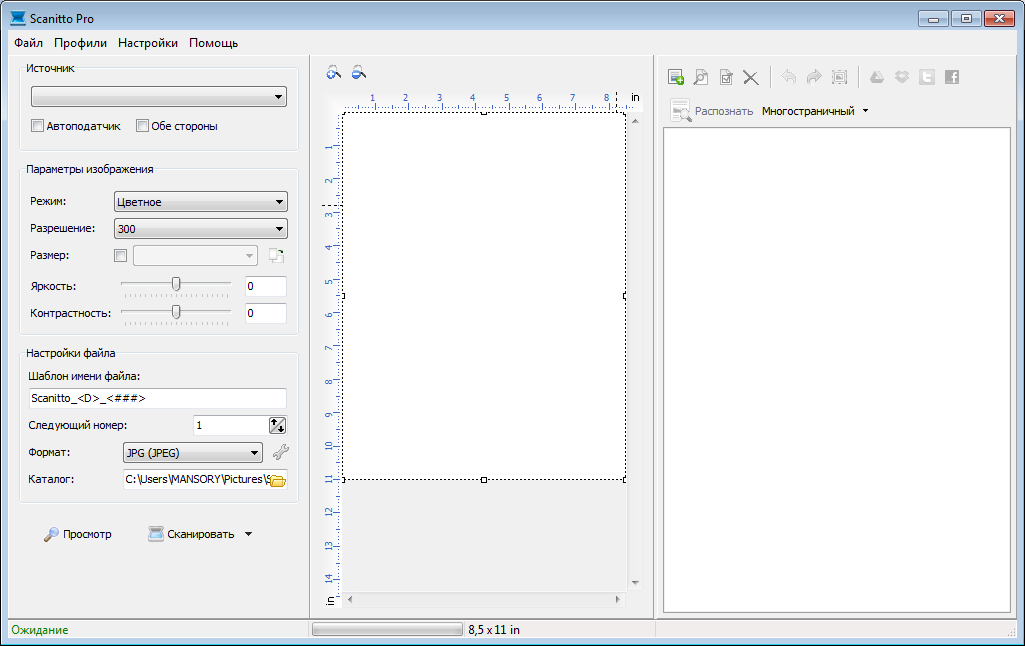
Task: Click the Google Drive upload icon
Action: 877,77
